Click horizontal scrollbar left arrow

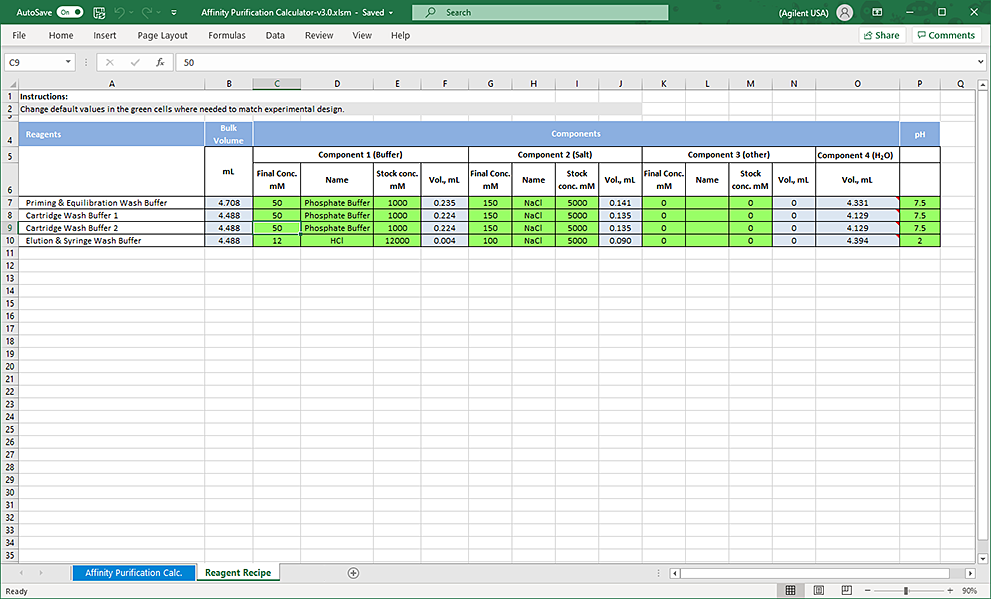[x=675, y=573]
